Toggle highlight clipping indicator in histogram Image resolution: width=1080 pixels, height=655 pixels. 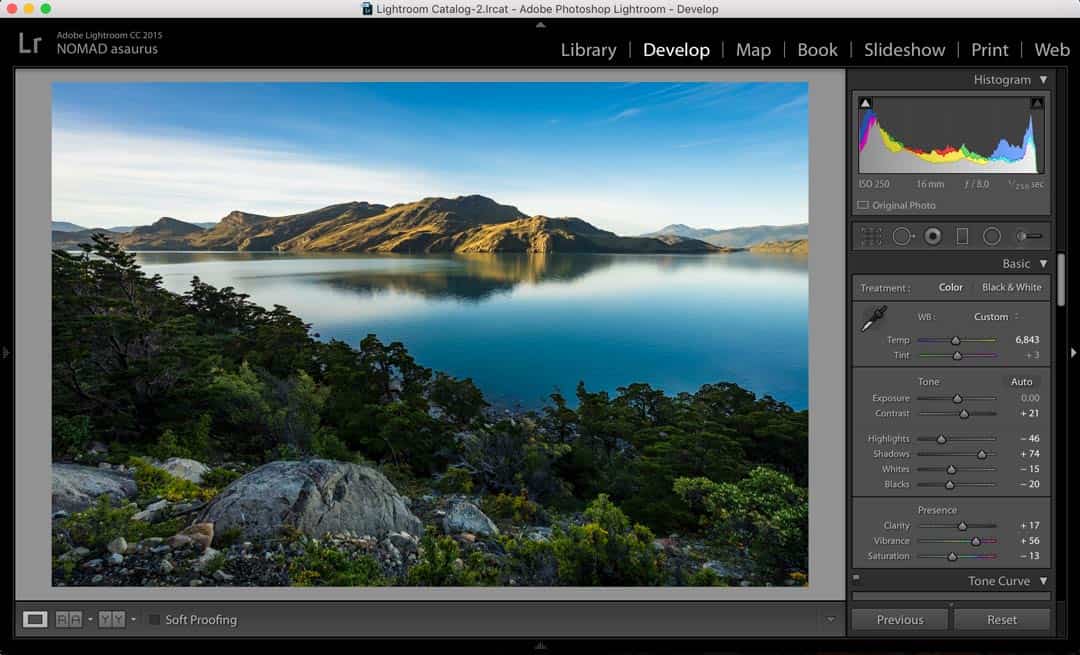1037,103
